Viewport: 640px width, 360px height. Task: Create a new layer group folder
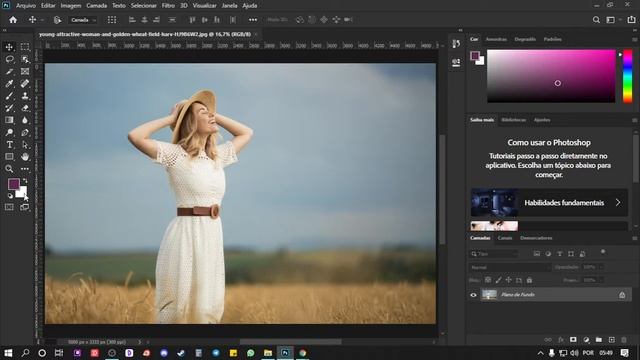point(599,340)
